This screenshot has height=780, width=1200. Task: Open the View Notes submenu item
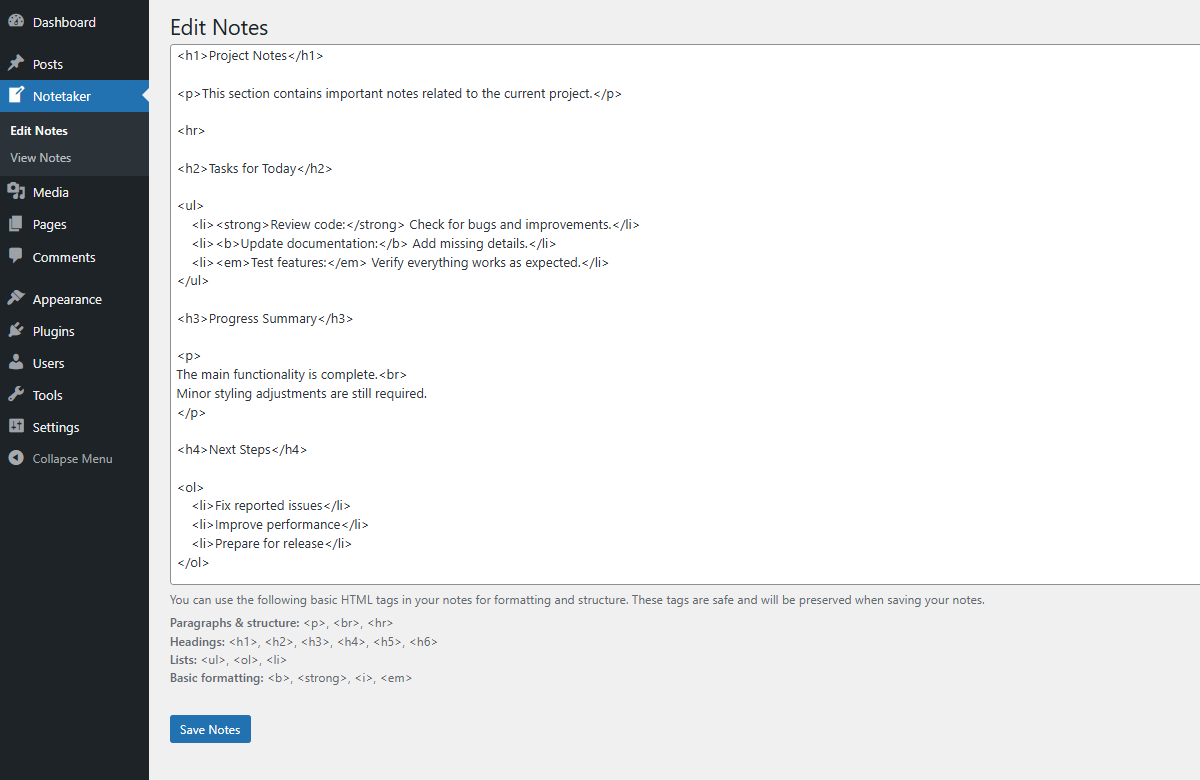click(41, 158)
